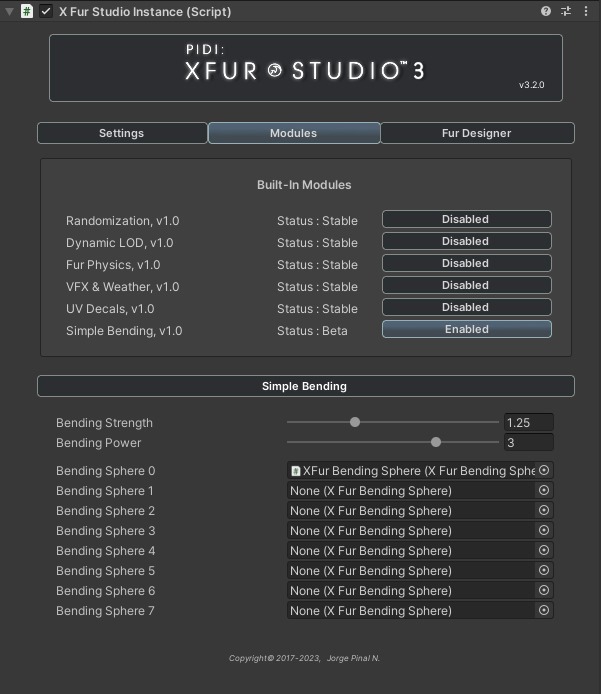Image resolution: width=601 pixels, height=694 pixels.
Task: Click the UV Decals Disabled button
Action: [x=466, y=307]
